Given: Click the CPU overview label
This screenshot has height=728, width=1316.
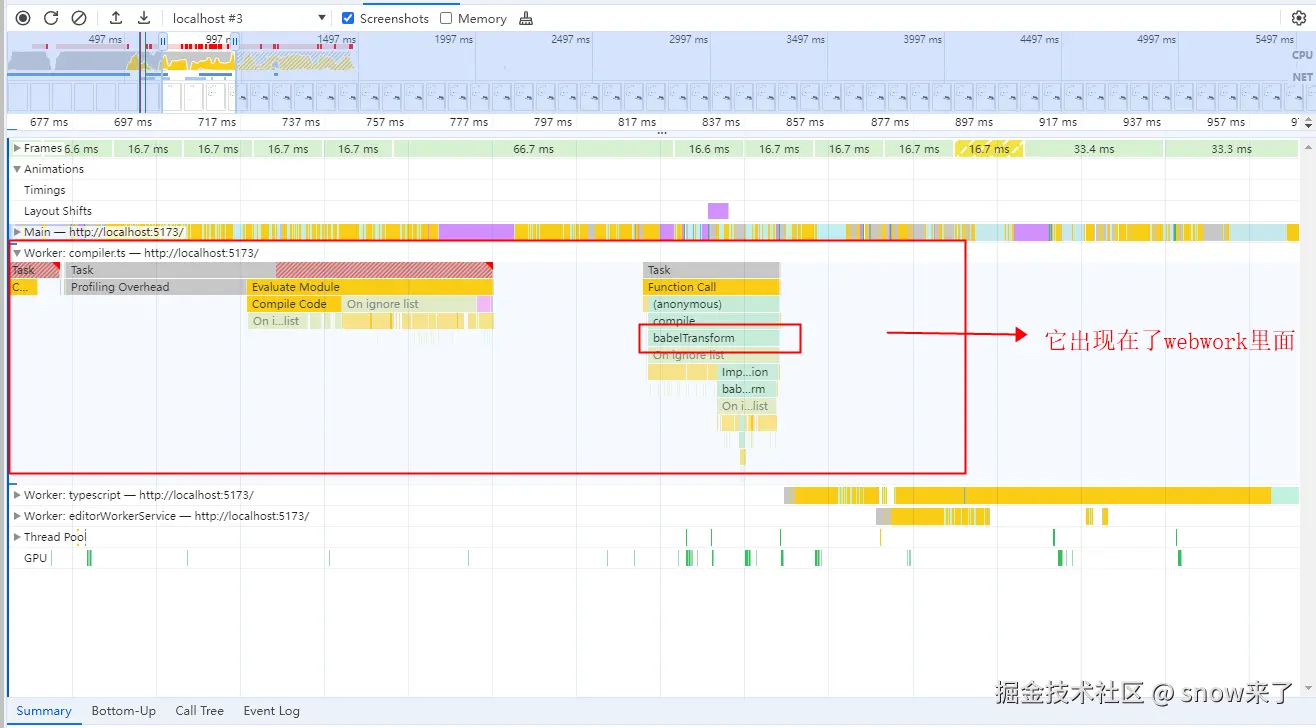Looking at the screenshot, I should point(1302,55).
